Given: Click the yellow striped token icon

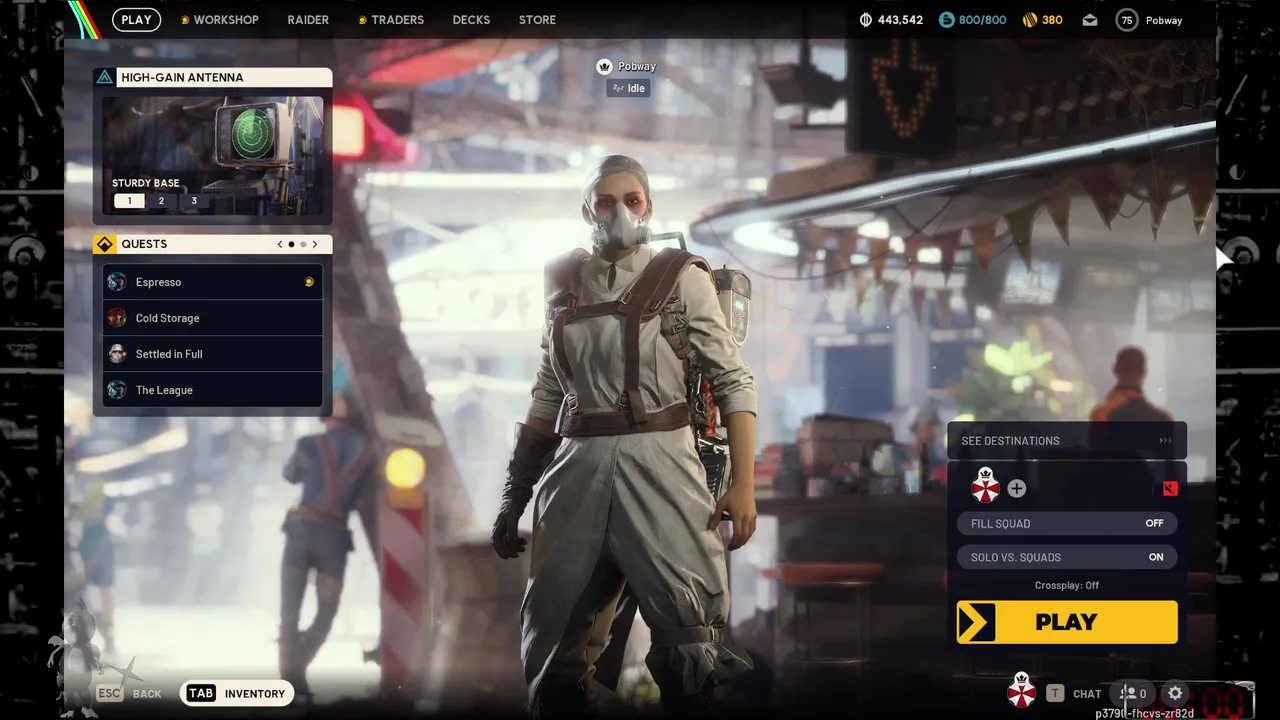Looking at the screenshot, I should click(x=1030, y=20).
